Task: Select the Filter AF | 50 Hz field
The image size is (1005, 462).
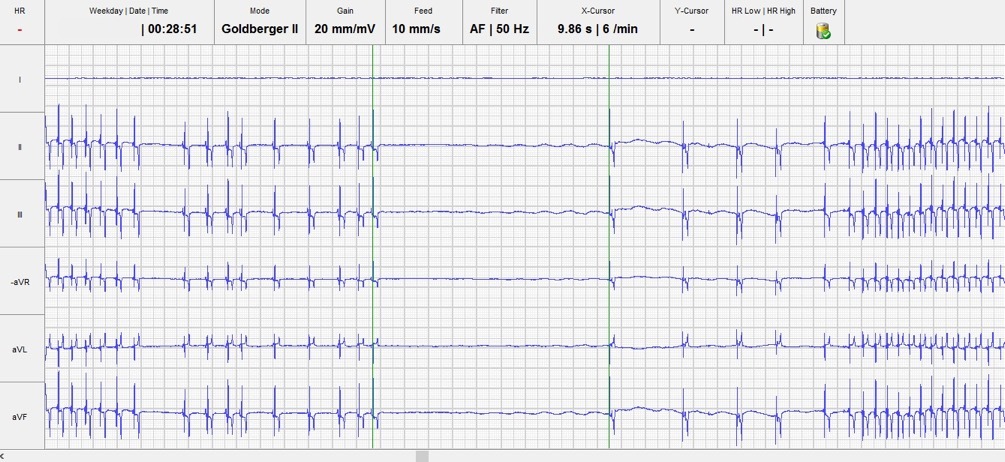Action: 499,29
